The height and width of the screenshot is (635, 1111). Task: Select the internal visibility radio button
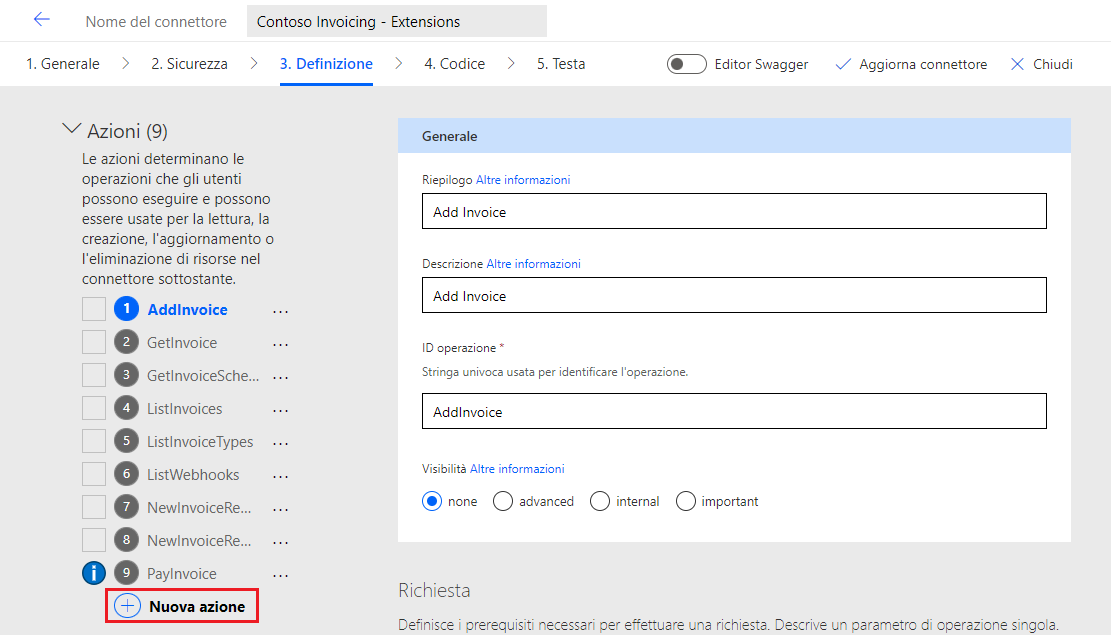point(600,501)
